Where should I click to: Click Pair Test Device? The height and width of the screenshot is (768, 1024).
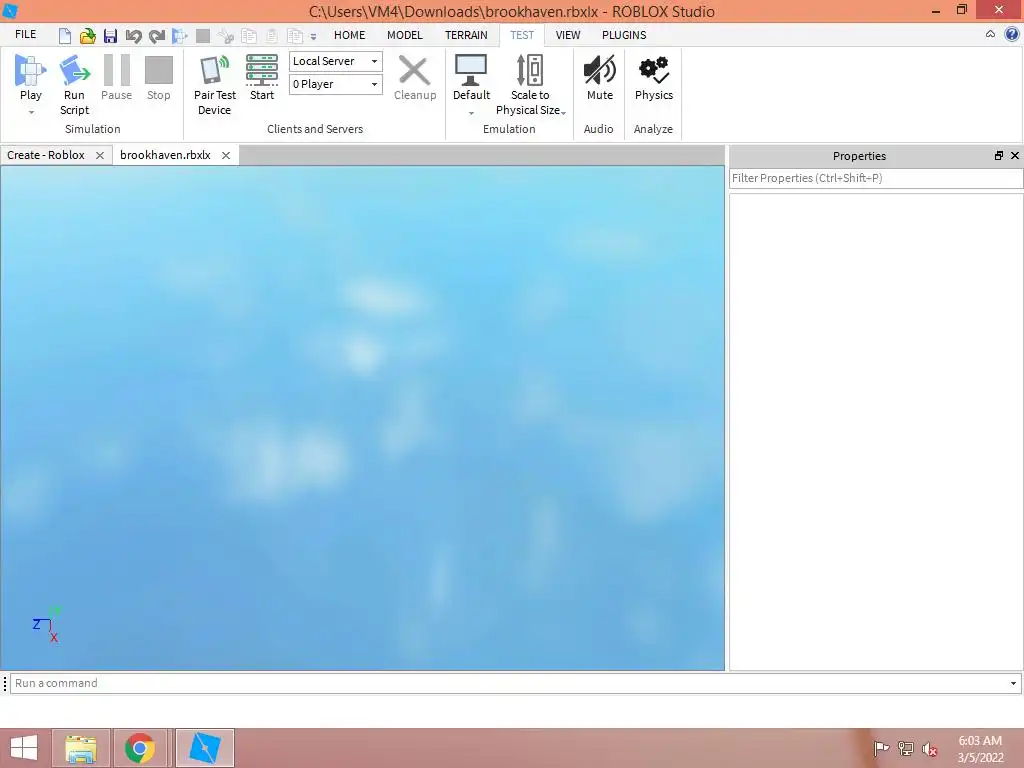click(x=214, y=85)
